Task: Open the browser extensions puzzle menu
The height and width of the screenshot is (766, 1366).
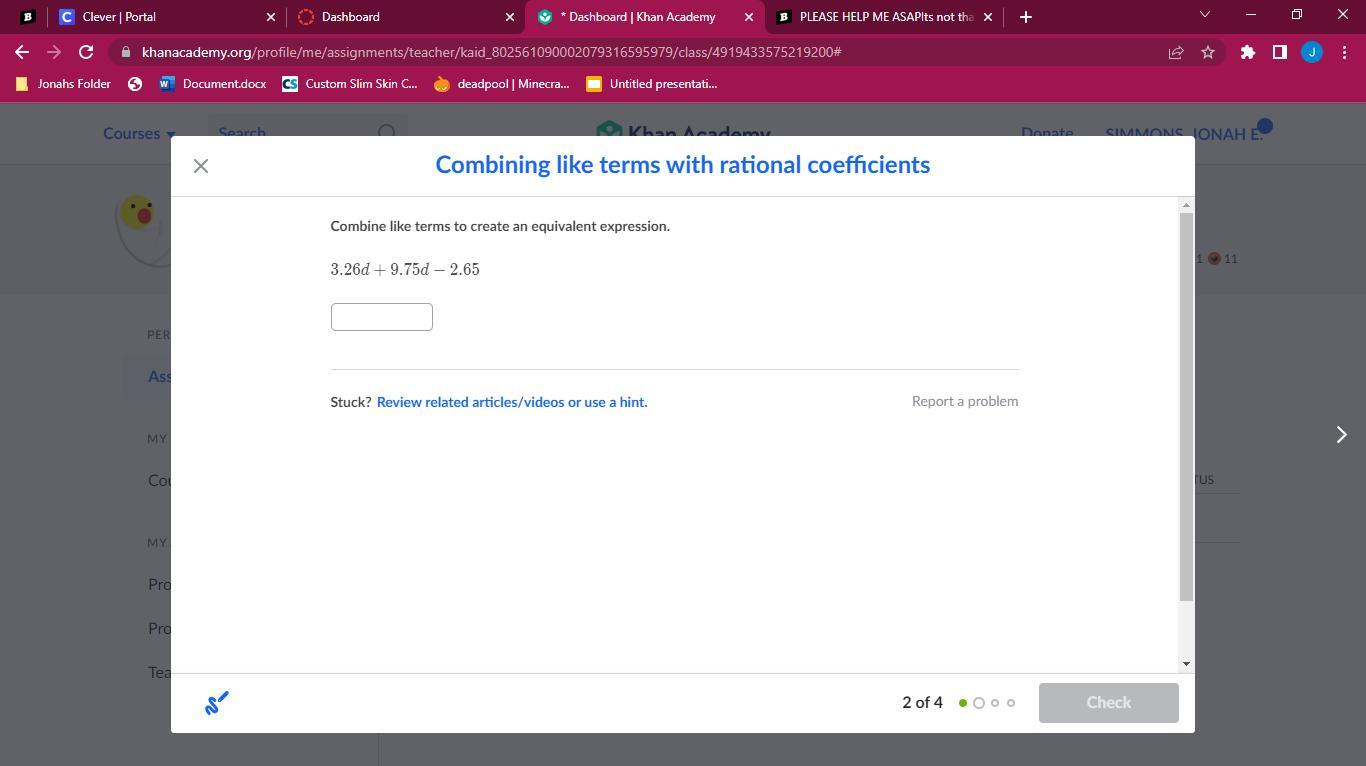Action: [x=1247, y=52]
